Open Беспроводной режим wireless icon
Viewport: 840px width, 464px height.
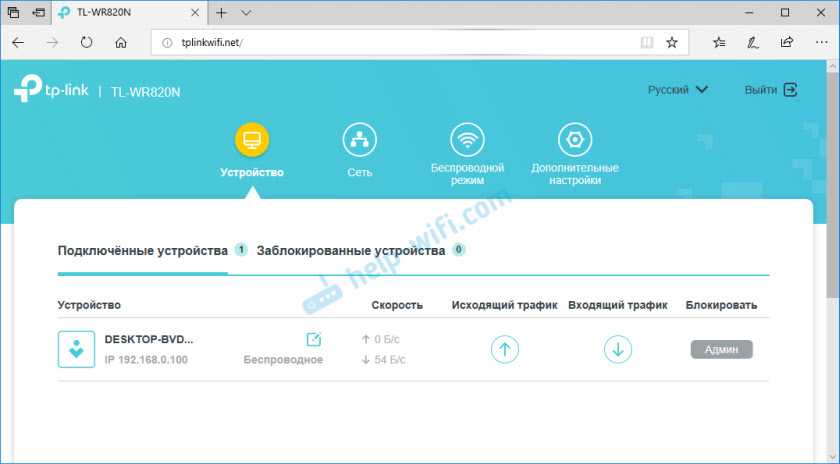click(x=467, y=140)
